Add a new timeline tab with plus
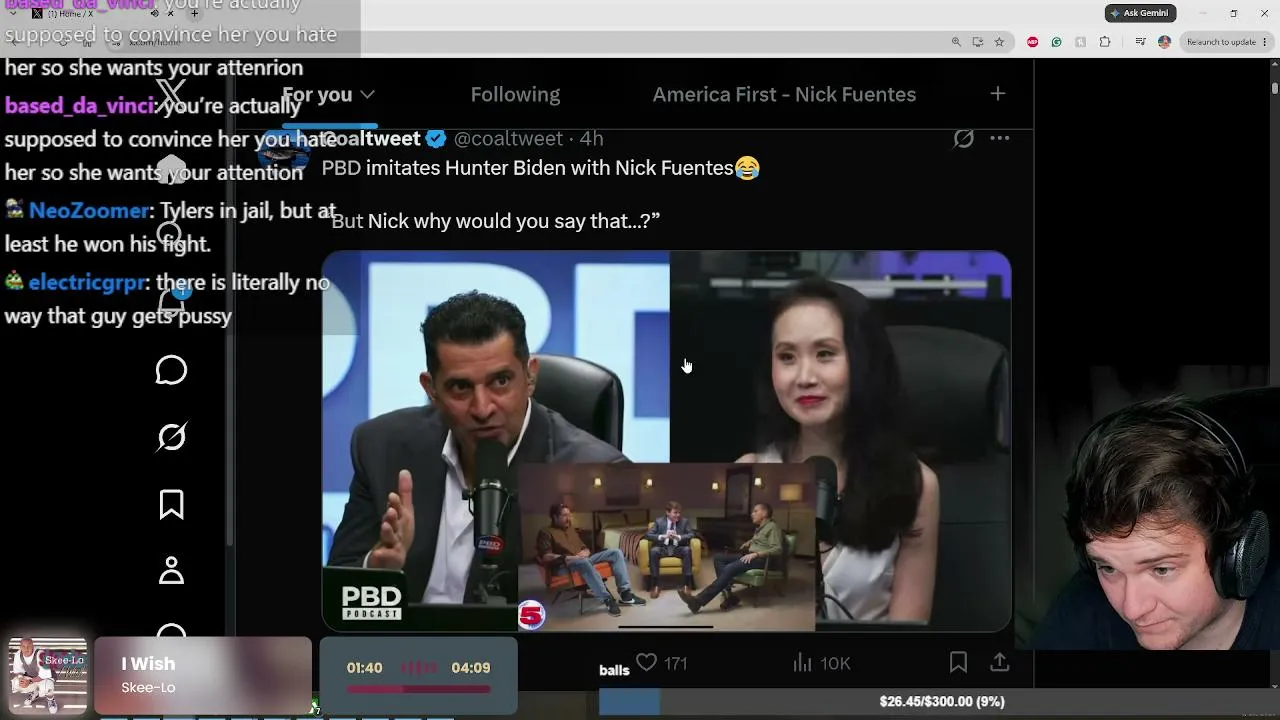Viewport: 1280px width, 720px height. [997, 94]
